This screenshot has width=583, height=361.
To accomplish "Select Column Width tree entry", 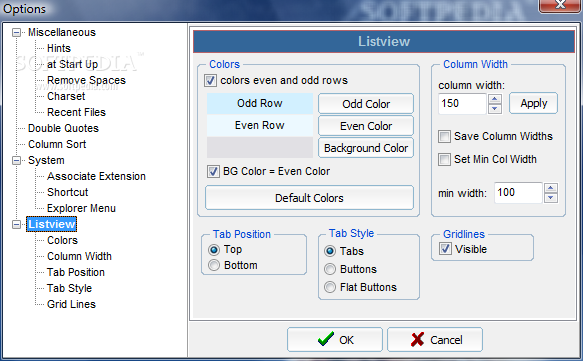I will [79, 256].
